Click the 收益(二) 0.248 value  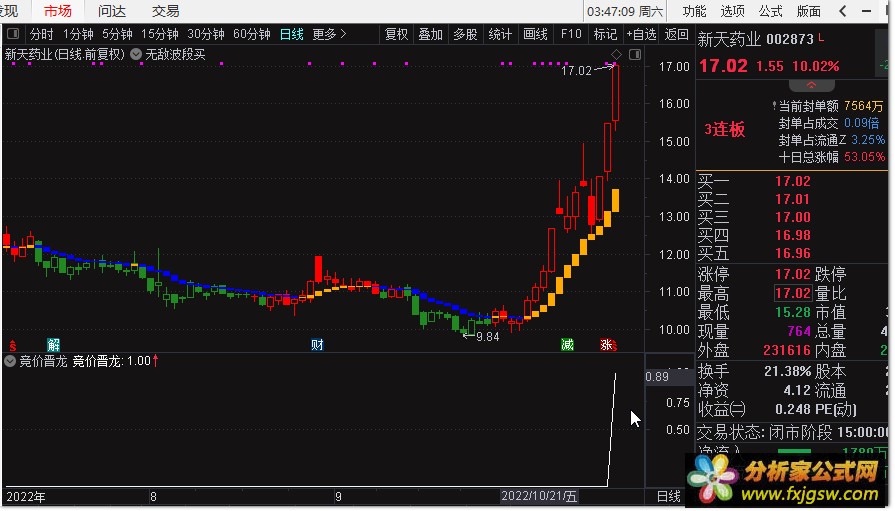(793, 409)
